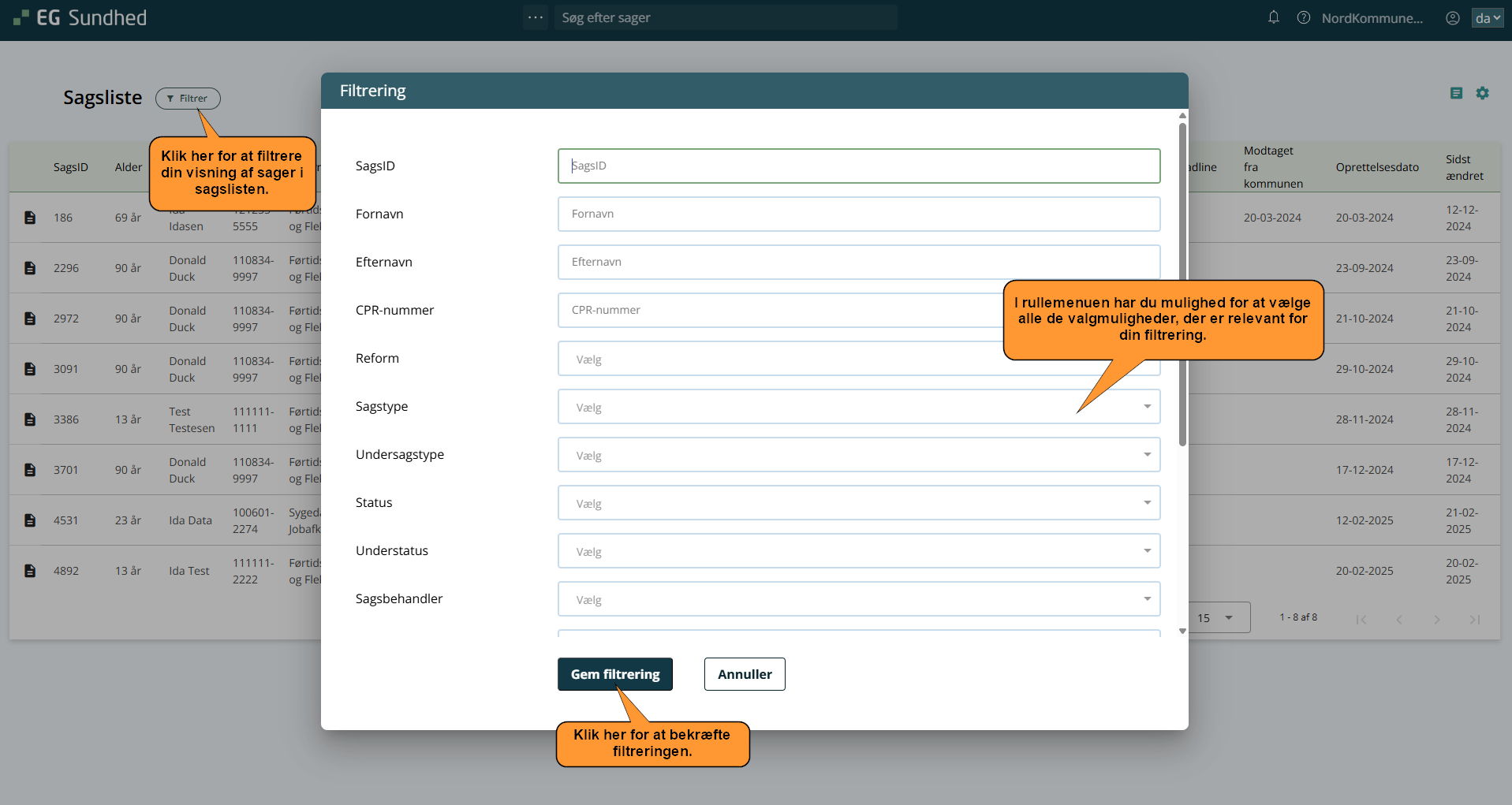Click NordKommune account name

click(1372, 18)
